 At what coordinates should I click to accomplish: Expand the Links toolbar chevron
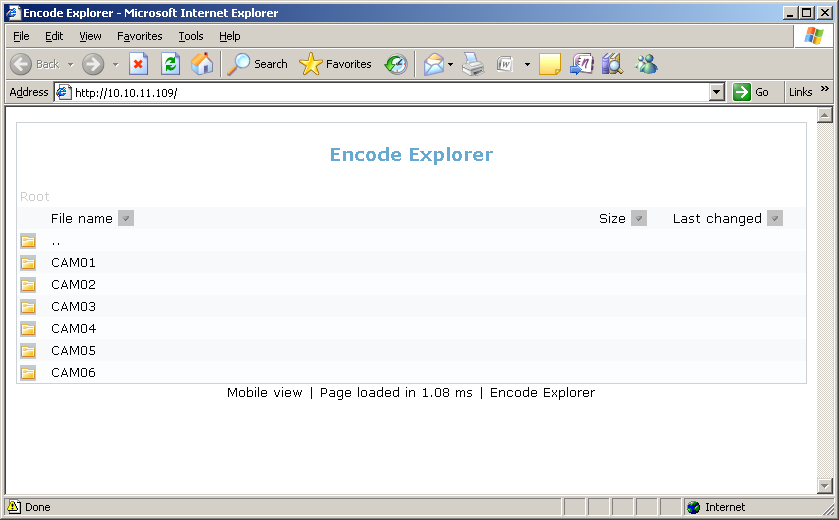(825, 89)
